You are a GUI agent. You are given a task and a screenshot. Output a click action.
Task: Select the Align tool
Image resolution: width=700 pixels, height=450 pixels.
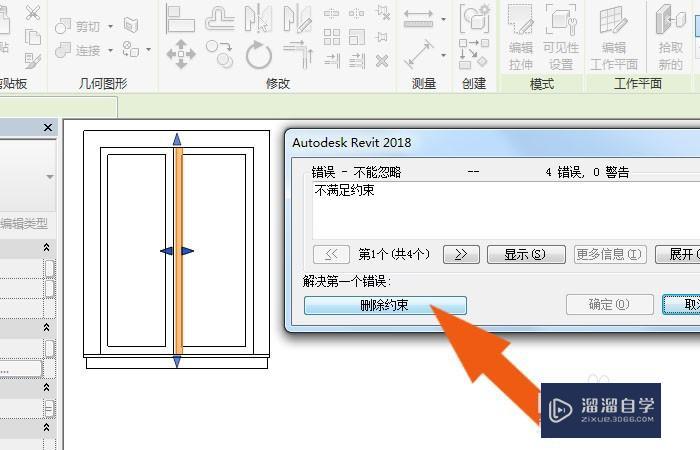coord(180,19)
